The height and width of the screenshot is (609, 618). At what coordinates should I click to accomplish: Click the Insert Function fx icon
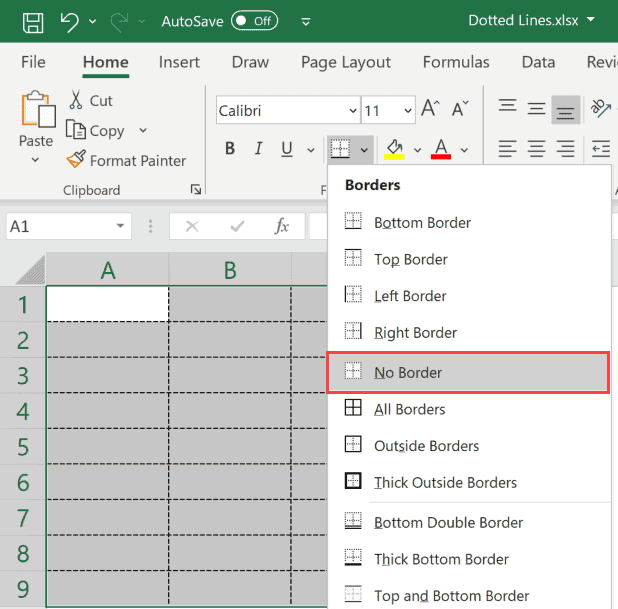coord(282,226)
